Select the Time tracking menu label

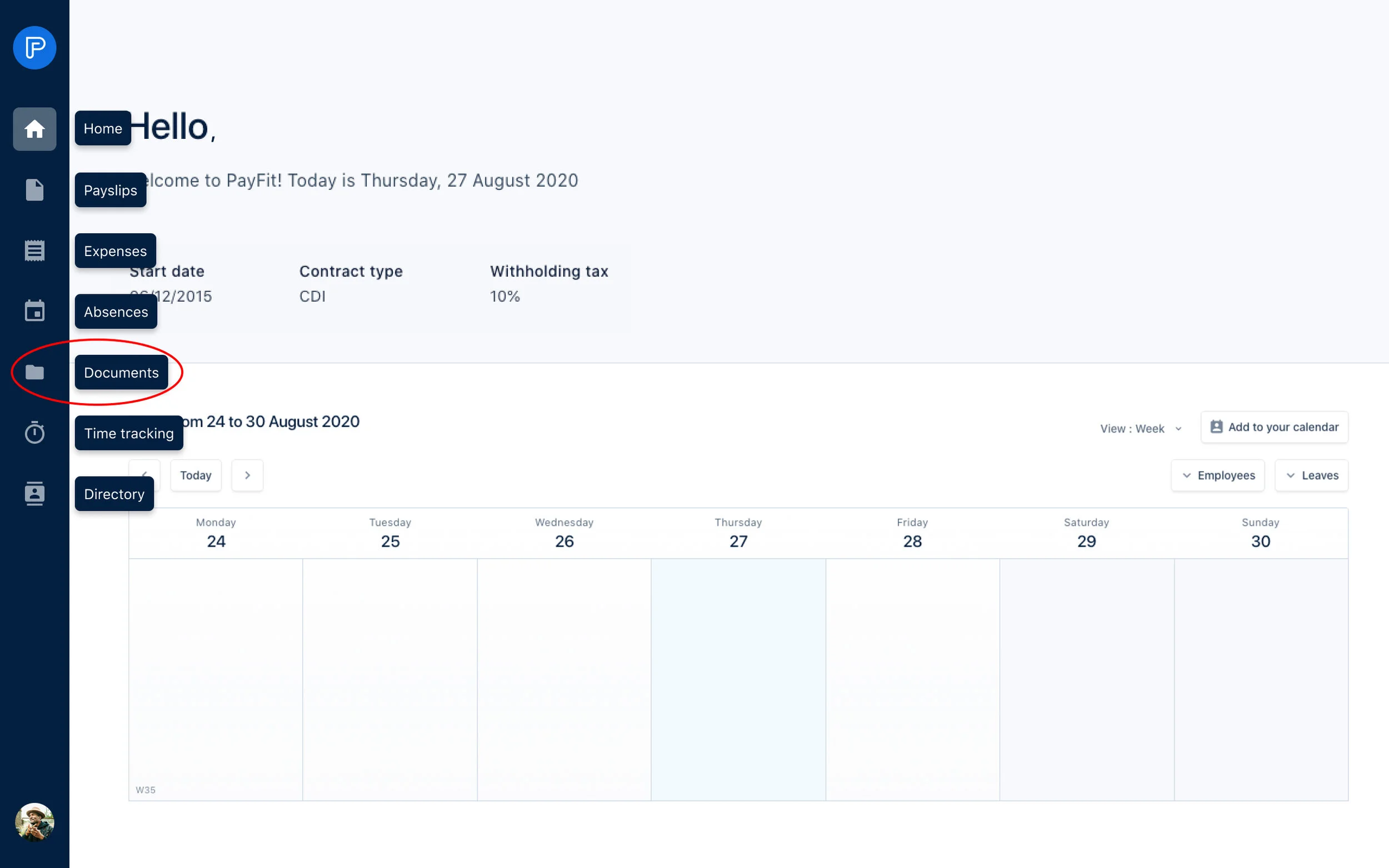[129, 433]
